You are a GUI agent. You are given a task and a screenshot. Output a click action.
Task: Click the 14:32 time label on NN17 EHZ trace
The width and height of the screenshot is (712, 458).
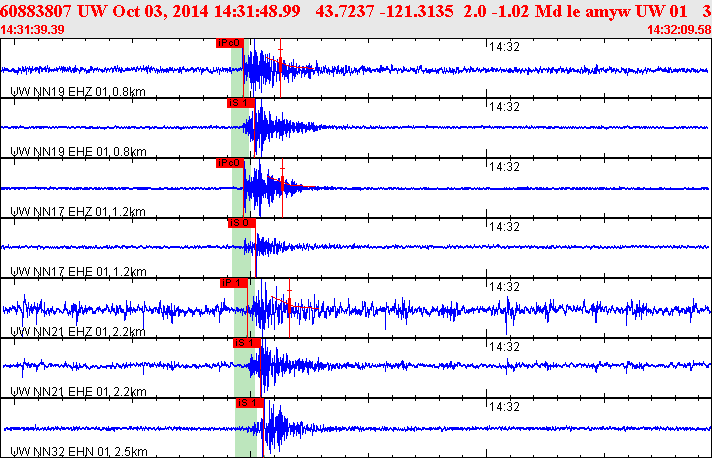tap(504, 167)
